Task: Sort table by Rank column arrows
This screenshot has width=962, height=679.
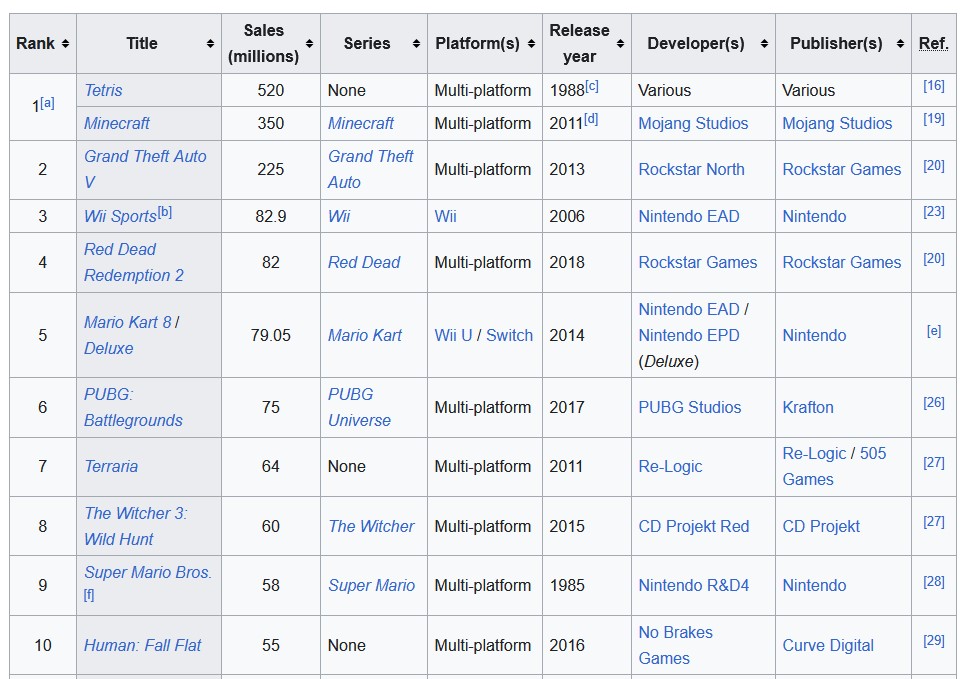Action: click(65, 44)
